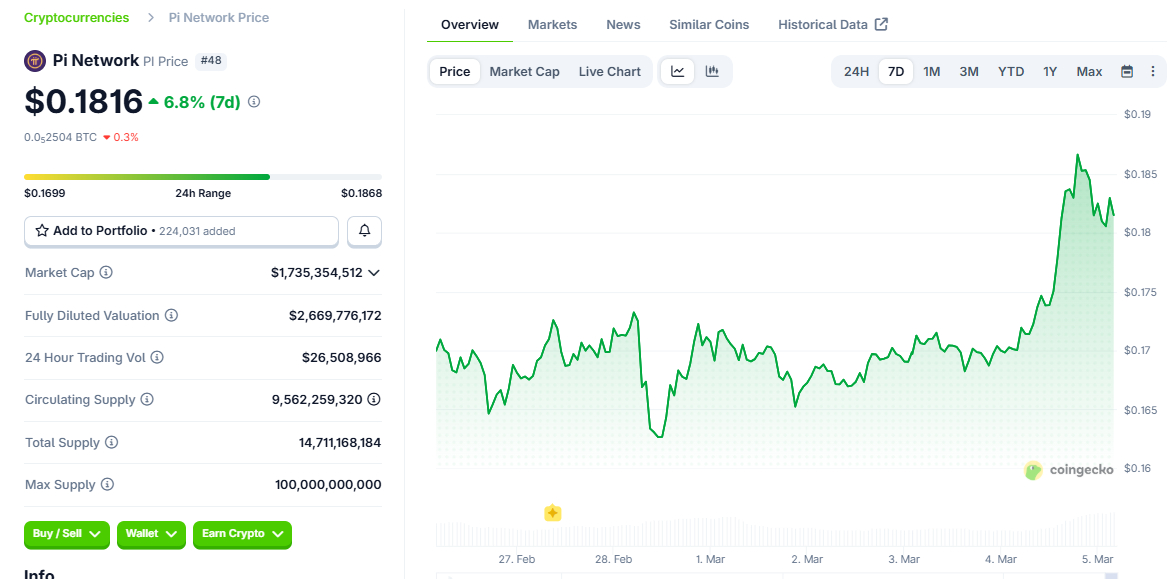Switch to the Markets tab
This screenshot has height=579, width=1173.
(552, 24)
